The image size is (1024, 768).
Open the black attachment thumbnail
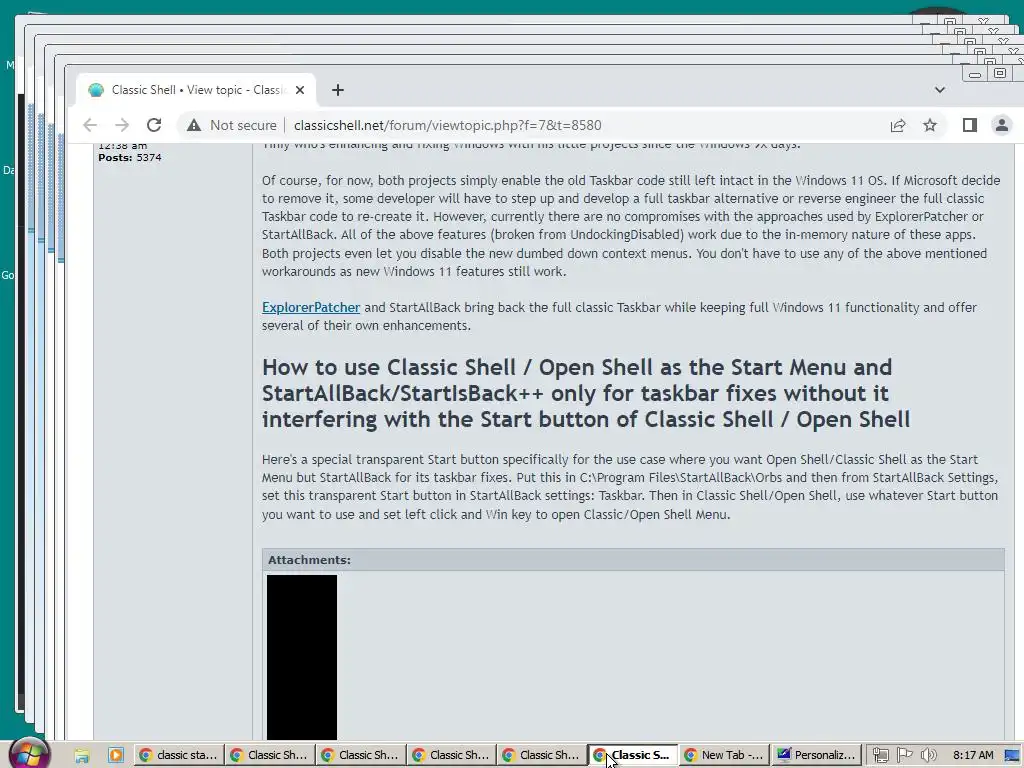[302, 657]
